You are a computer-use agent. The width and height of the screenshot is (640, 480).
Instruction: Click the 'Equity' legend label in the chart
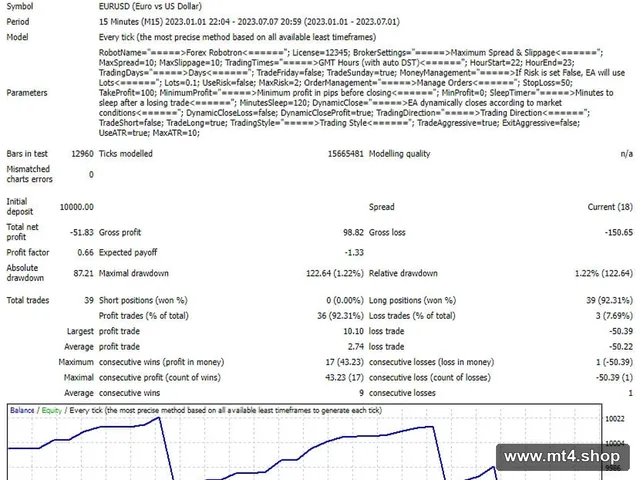pyautogui.click(x=52, y=411)
